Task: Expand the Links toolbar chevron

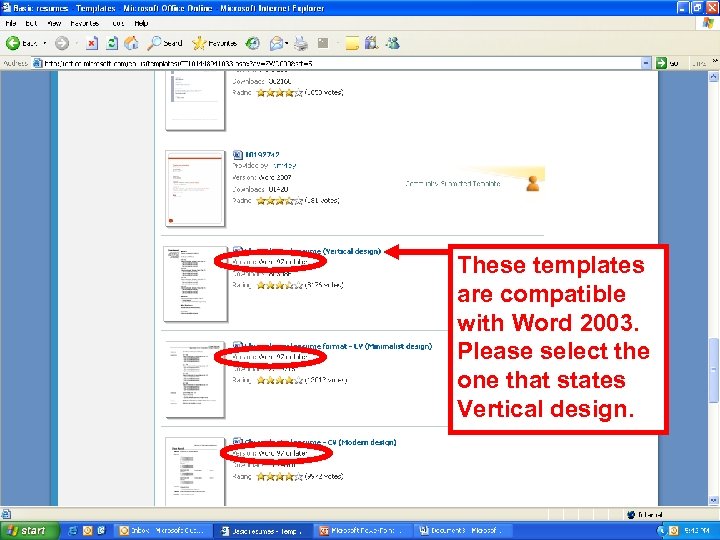Action: (714, 61)
